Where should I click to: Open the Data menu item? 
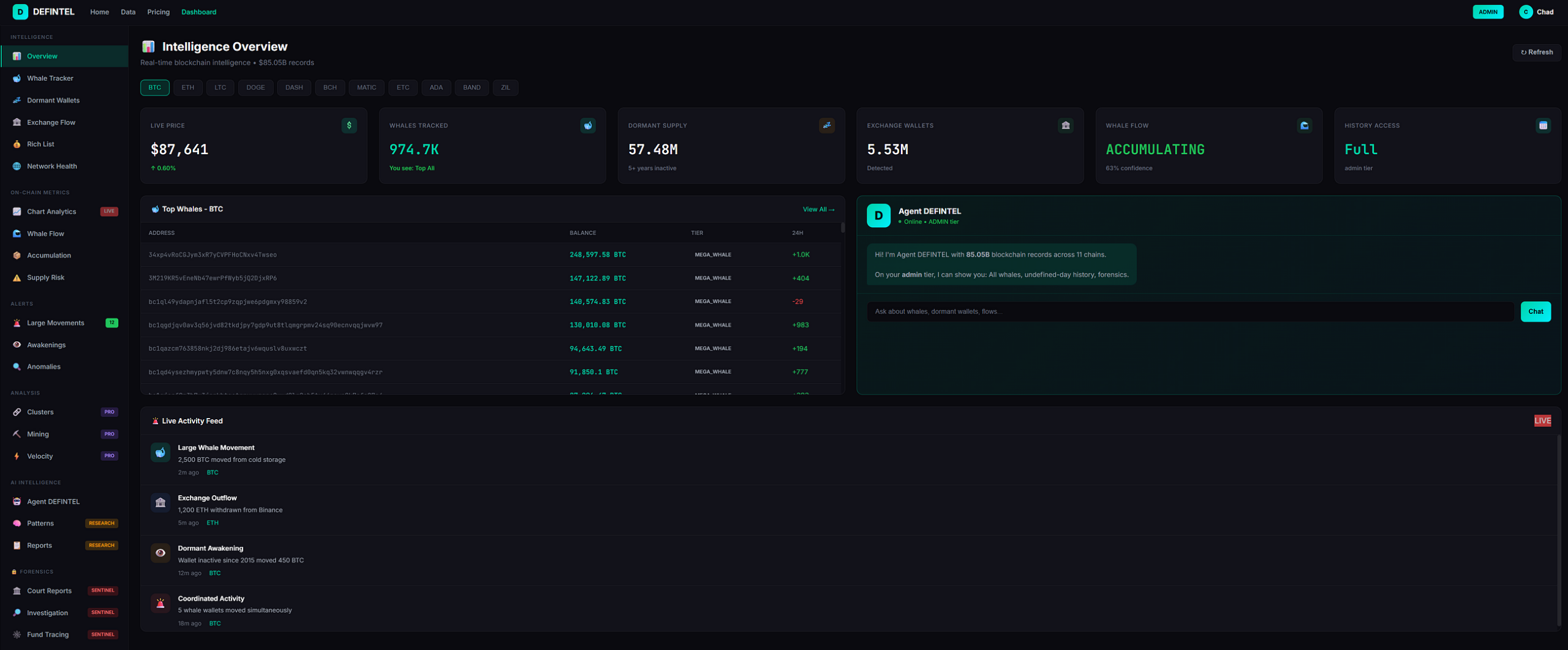tap(127, 12)
